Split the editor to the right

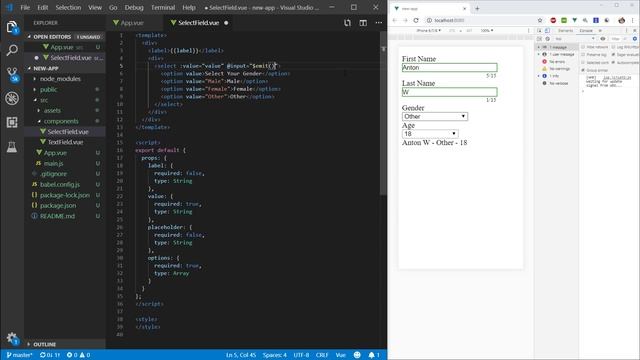pyautogui.click(x=363, y=23)
